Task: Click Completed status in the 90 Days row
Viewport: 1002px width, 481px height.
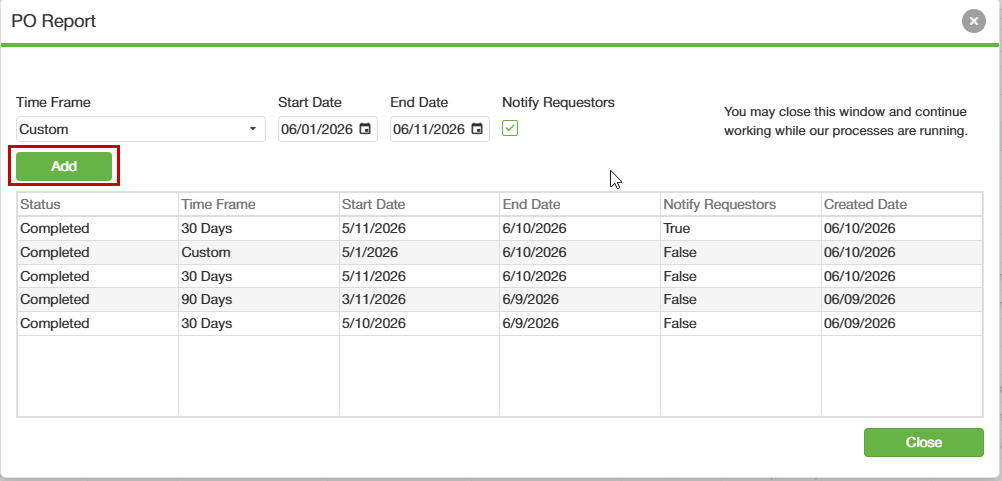Action: coord(98,300)
